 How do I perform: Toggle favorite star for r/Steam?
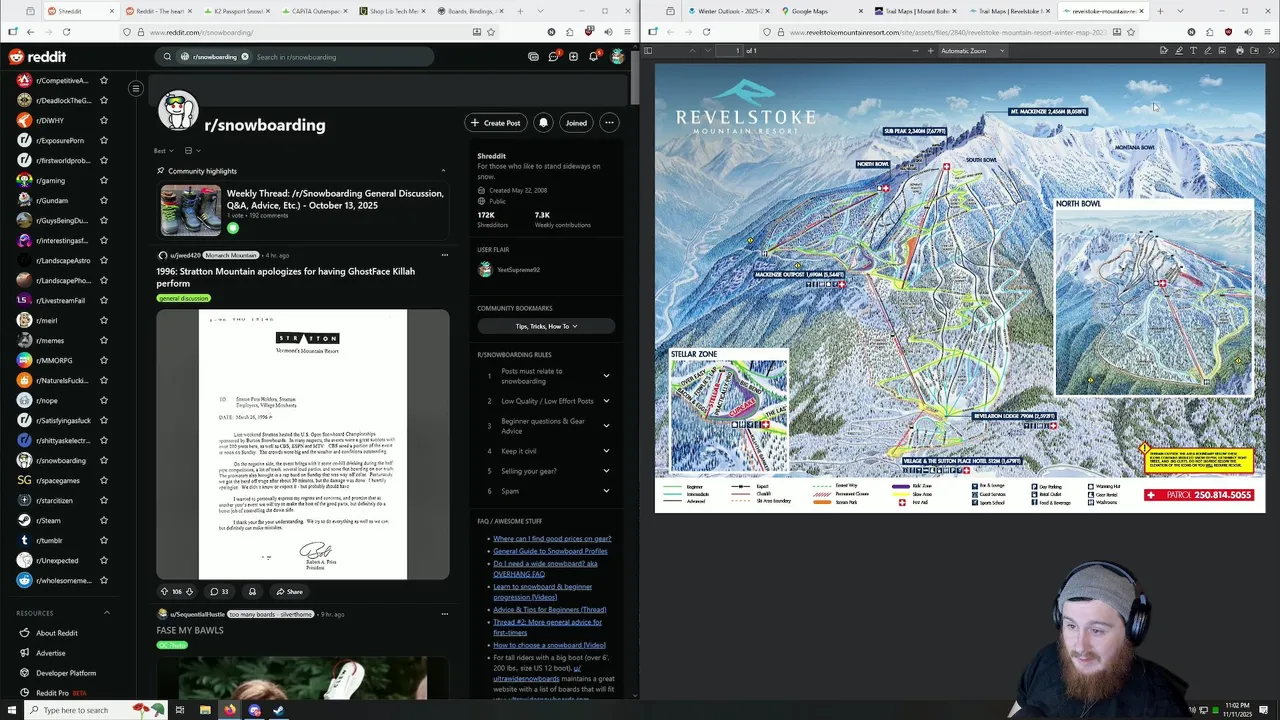pyautogui.click(x=103, y=520)
